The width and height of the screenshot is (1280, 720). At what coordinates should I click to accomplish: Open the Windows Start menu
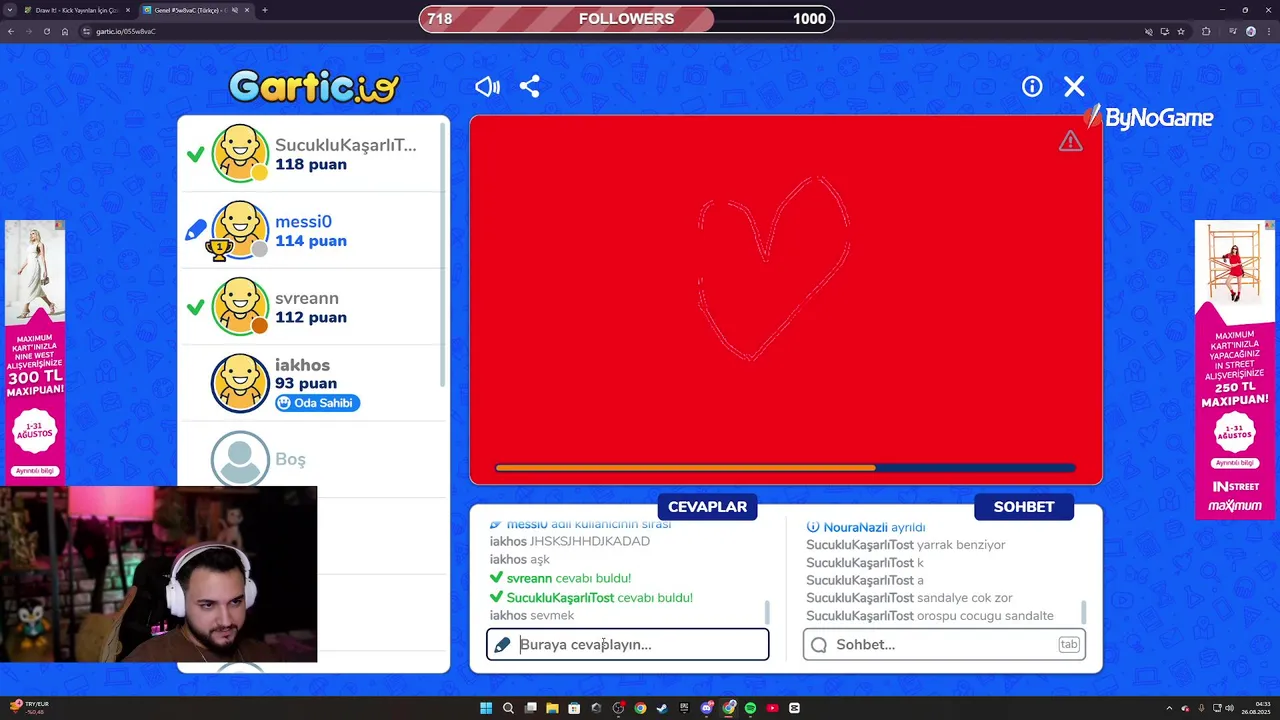(486, 708)
